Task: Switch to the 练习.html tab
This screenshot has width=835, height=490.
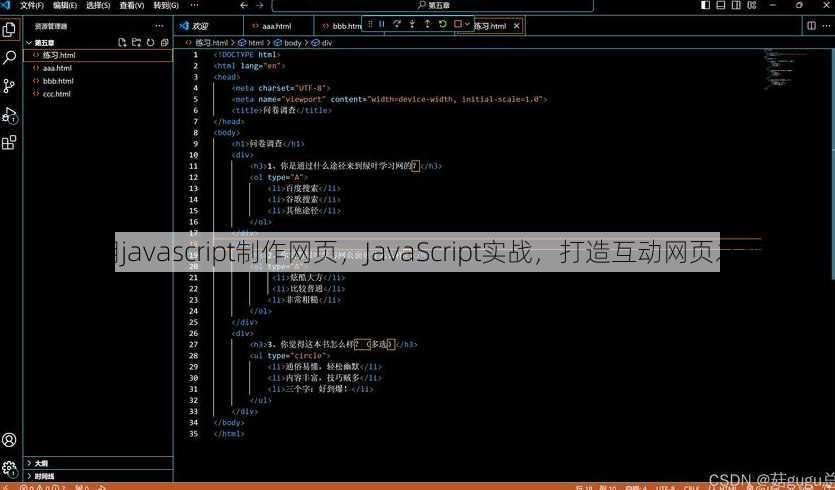Action: coord(490,26)
